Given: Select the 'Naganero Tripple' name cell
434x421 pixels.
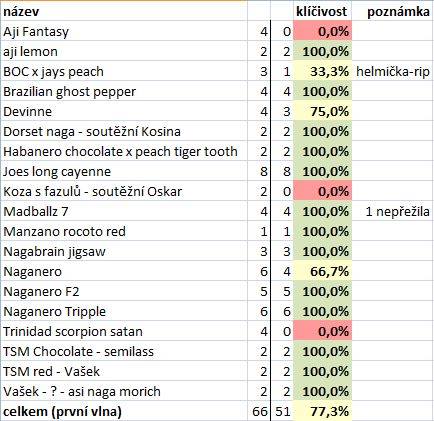Looking at the screenshot, I should pyautogui.click(x=124, y=311).
